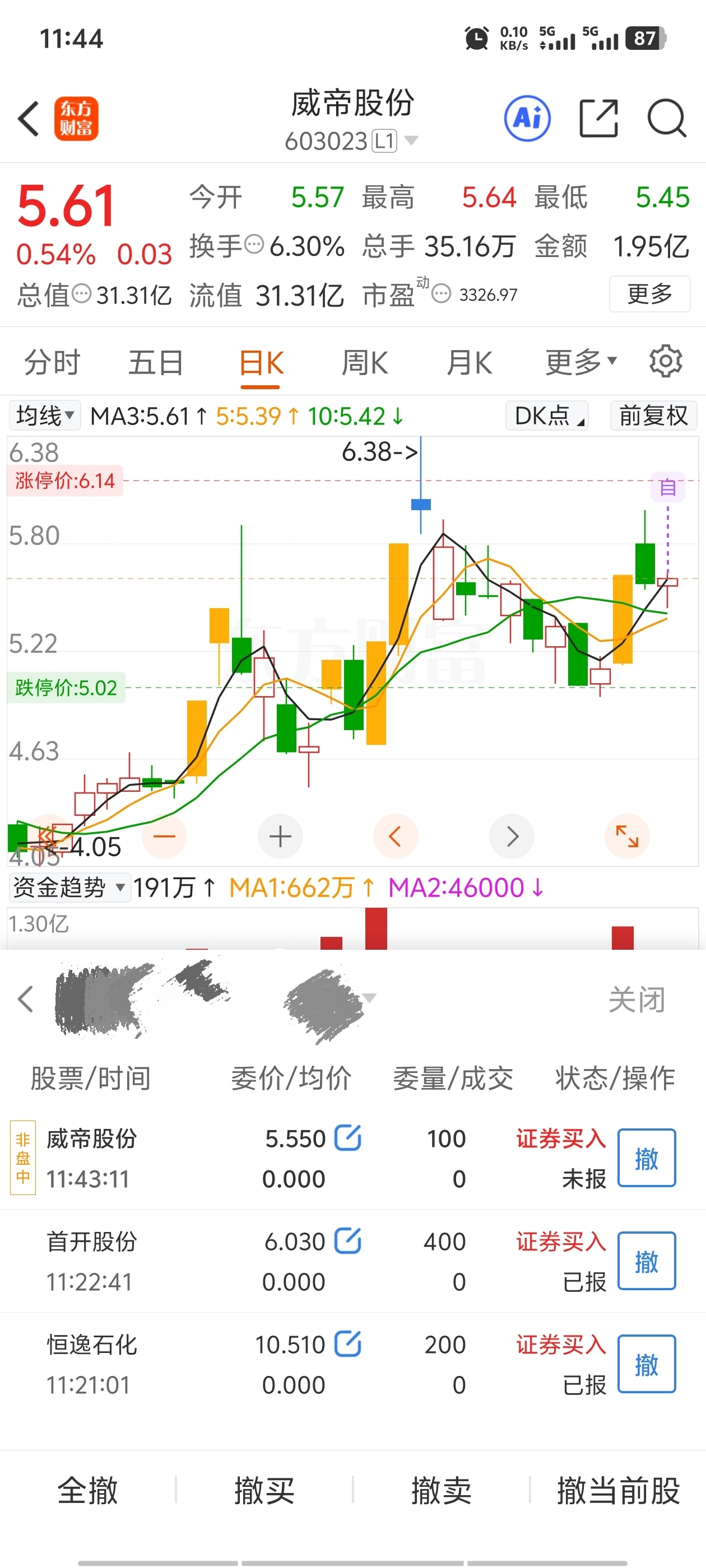Switch to 五日 tab
Screen dimensions: 706x1568
click(156, 363)
